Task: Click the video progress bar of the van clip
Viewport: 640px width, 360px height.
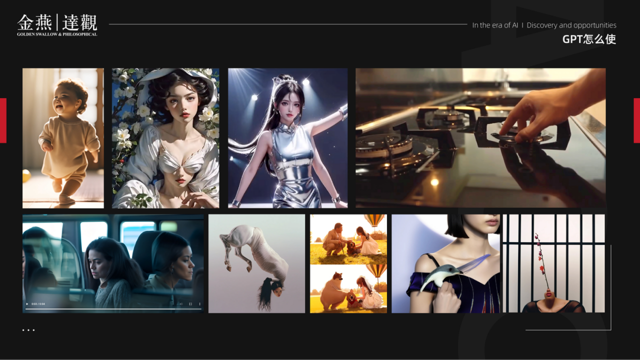Action: [113, 309]
